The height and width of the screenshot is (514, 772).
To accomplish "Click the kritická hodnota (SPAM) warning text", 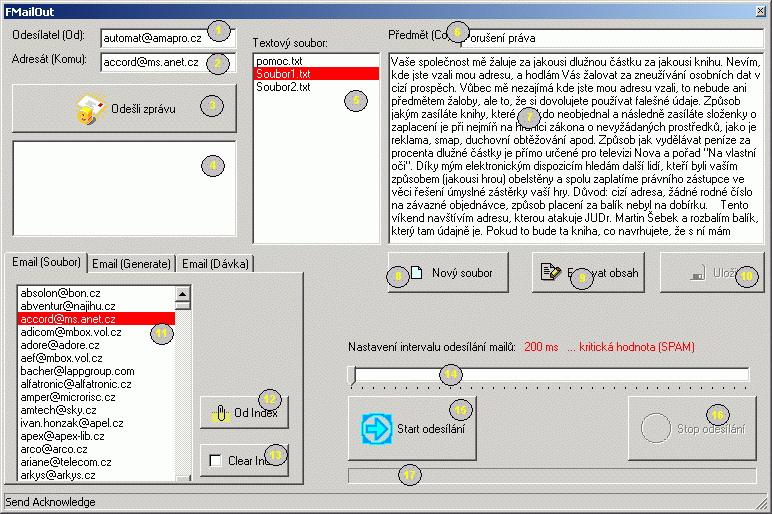I will click(x=637, y=347).
